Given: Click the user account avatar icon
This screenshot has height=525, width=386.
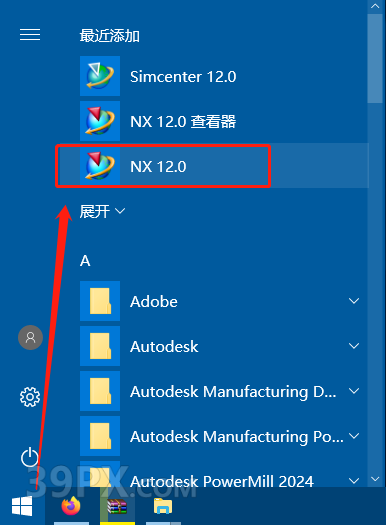Looking at the screenshot, I should tap(30, 337).
